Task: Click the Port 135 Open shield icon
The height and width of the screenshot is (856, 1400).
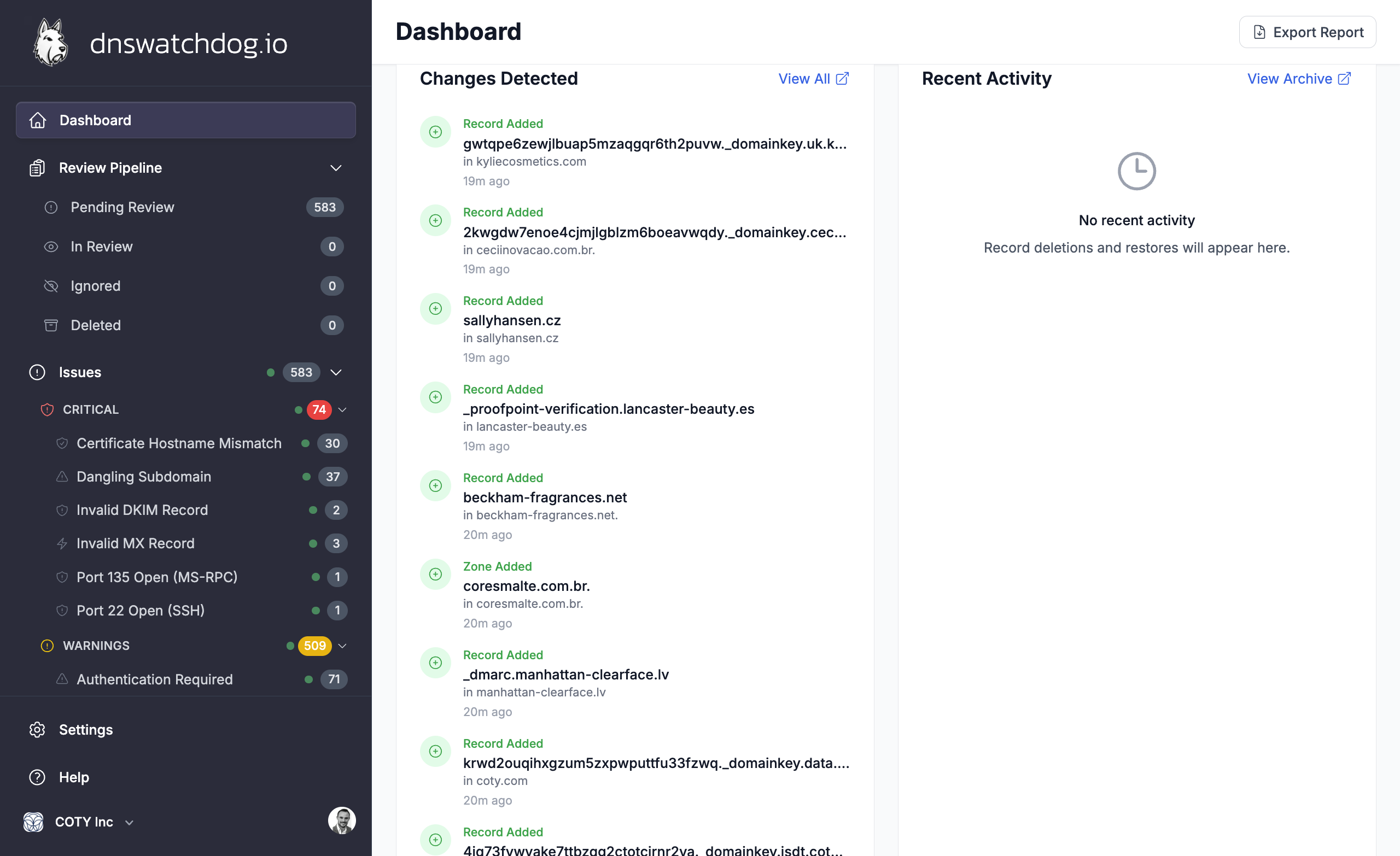Action: pyautogui.click(x=62, y=577)
